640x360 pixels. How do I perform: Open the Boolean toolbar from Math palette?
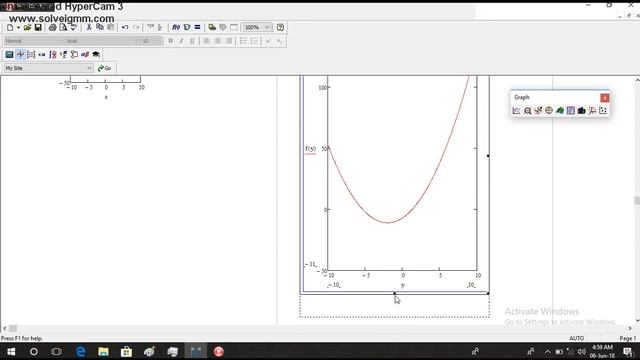(x=63, y=54)
